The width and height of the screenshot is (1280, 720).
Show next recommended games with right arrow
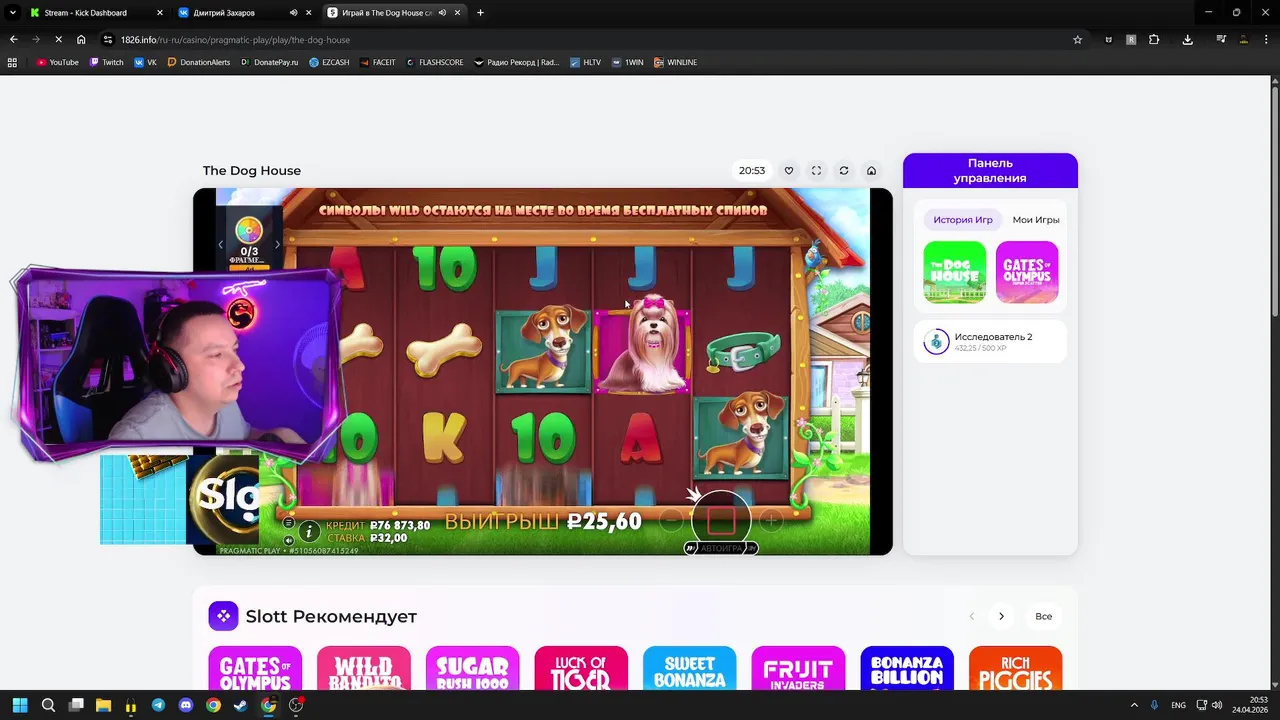pos(1001,616)
